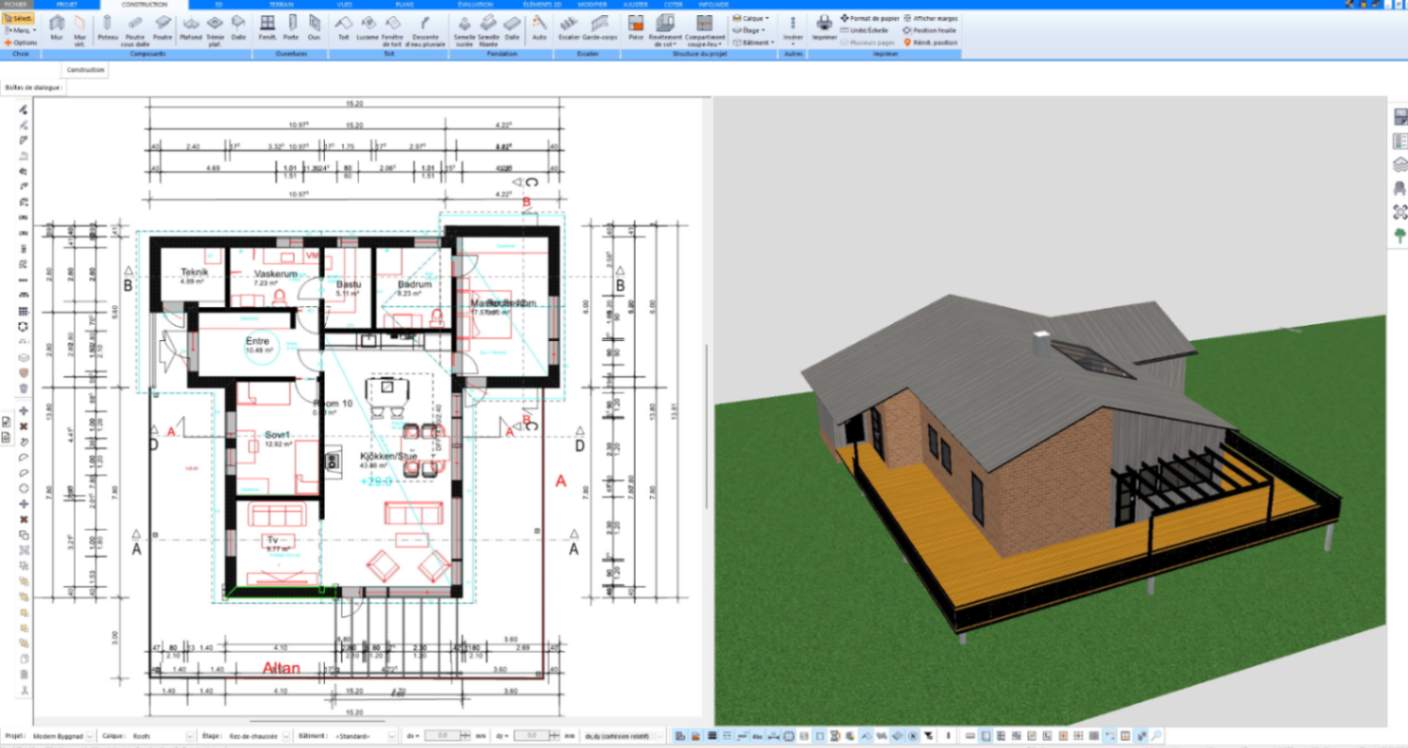Click Position feuille
The height and width of the screenshot is (748, 1408).
(x=931, y=30)
